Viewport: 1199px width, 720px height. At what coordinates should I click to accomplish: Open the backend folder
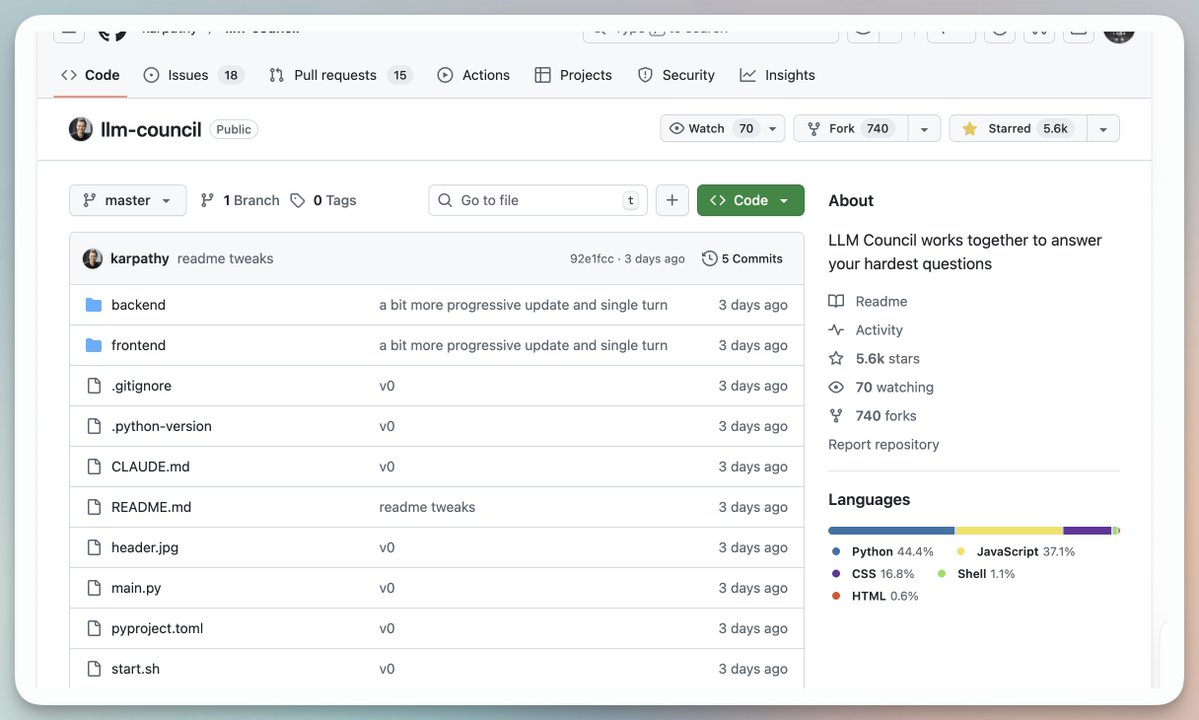coord(138,305)
